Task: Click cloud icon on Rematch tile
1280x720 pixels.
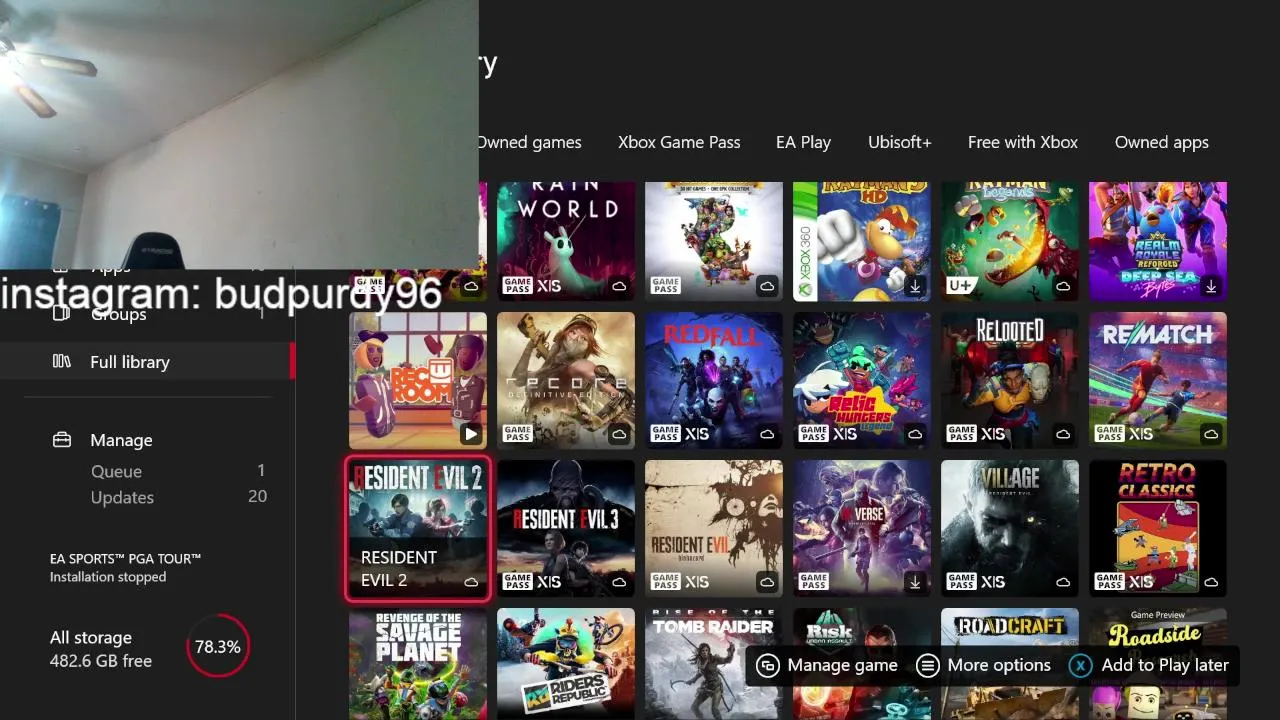Action: [1211, 434]
